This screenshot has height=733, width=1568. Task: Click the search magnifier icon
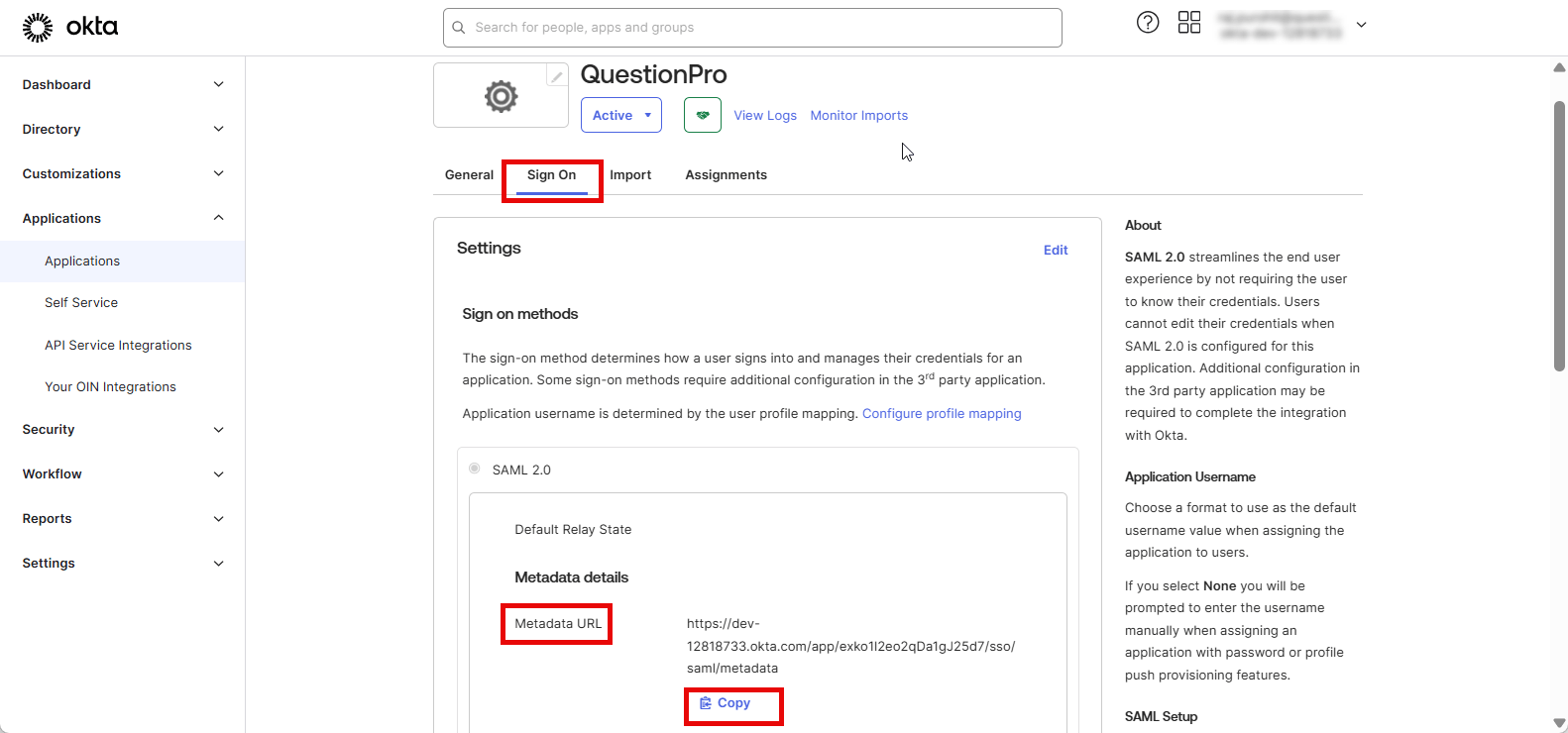[x=459, y=28]
